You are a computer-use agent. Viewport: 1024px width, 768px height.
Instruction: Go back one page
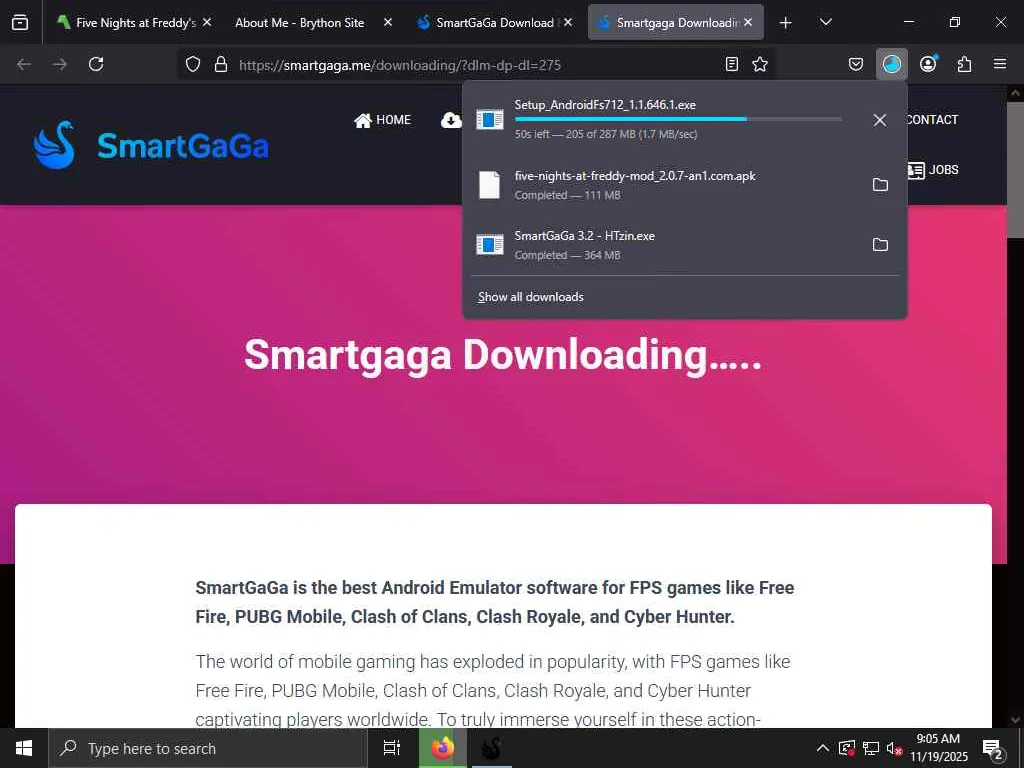coord(24,64)
